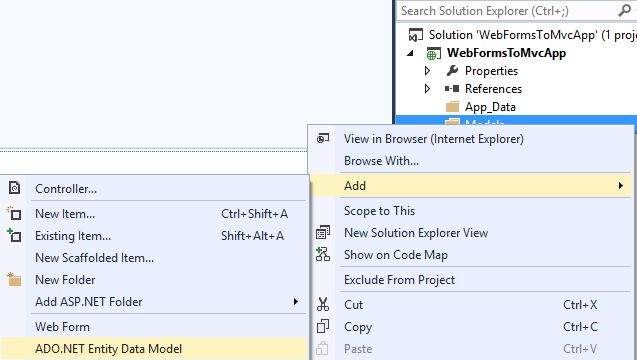
Task: Click the Solution 'WebFormsToMvcApp' icon
Action: tap(416, 35)
